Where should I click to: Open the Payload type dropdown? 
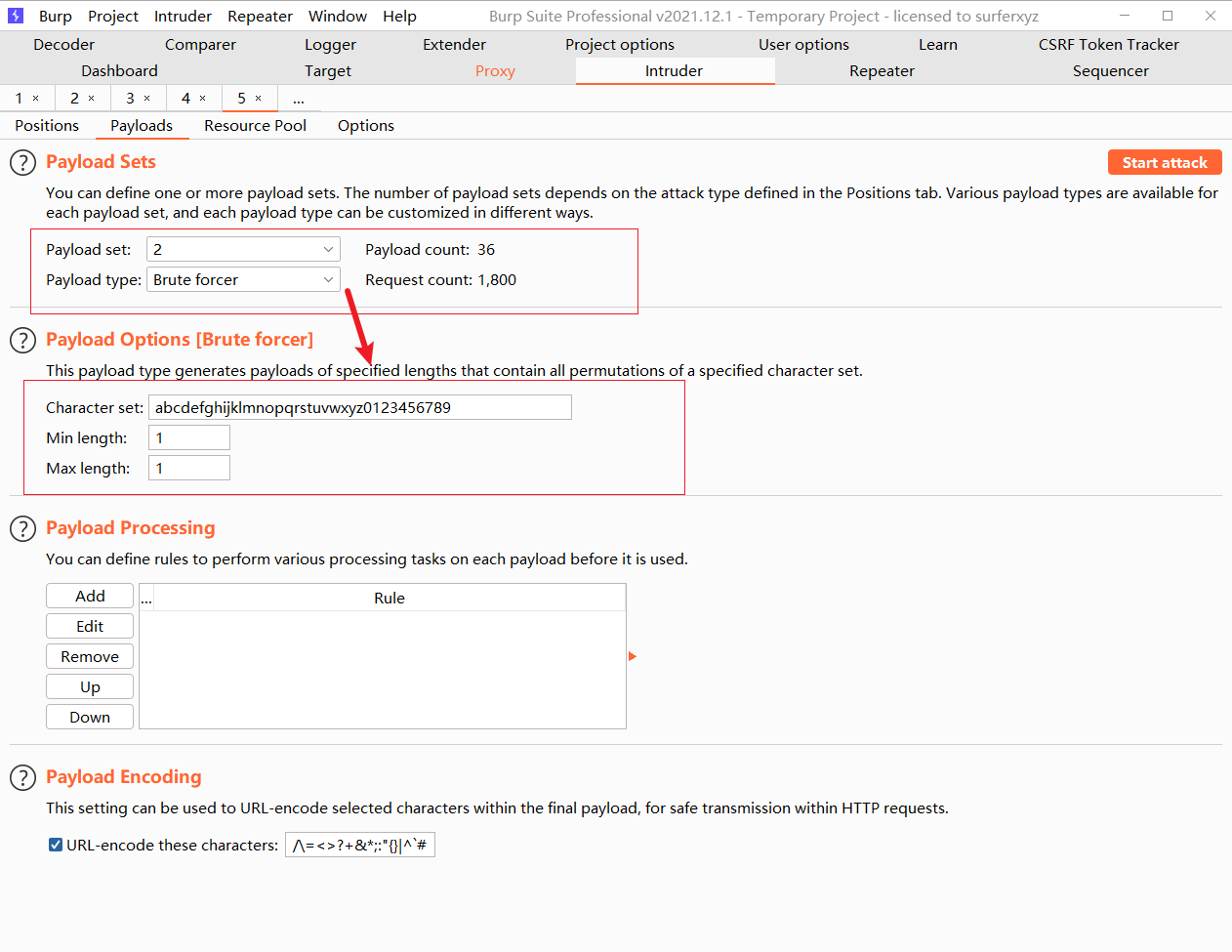click(243, 280)
